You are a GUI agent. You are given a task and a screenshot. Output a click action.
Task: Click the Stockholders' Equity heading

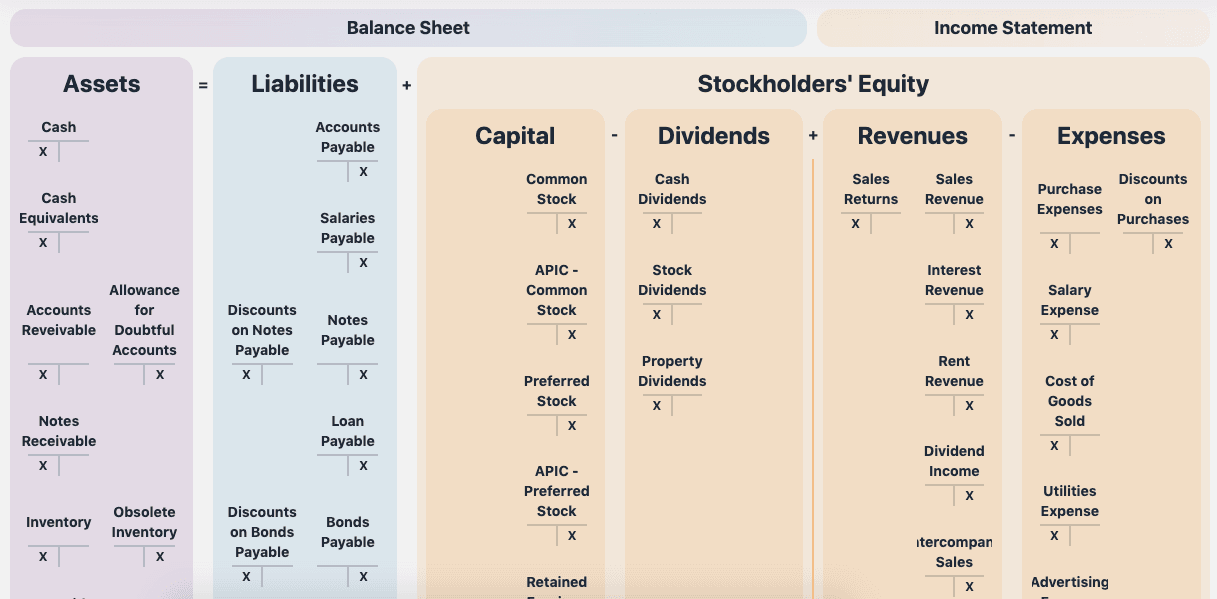pyautogui.click(x=813, y=84)
